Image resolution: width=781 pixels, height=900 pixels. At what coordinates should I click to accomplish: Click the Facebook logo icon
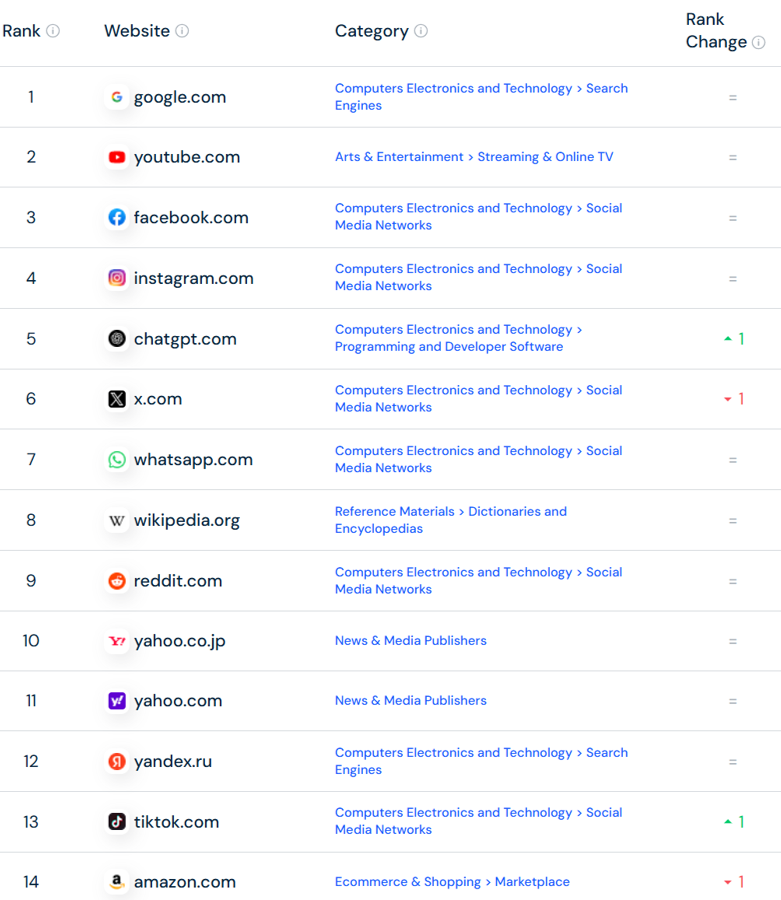(117, 217)
